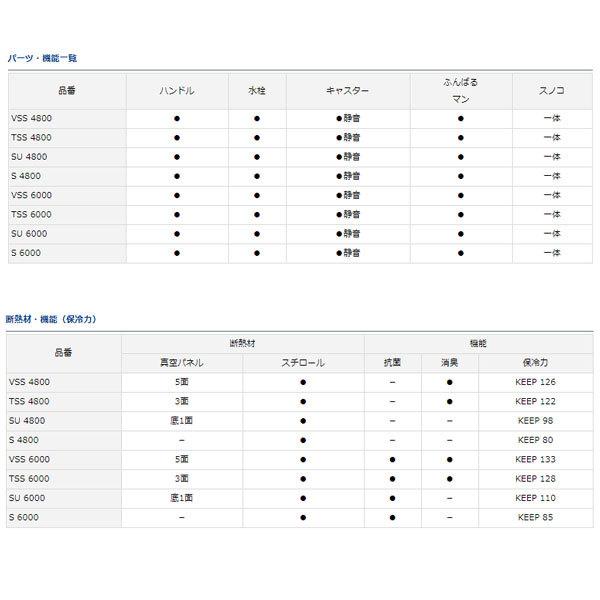Click the 消臭 column header

(x=450, y=362)
